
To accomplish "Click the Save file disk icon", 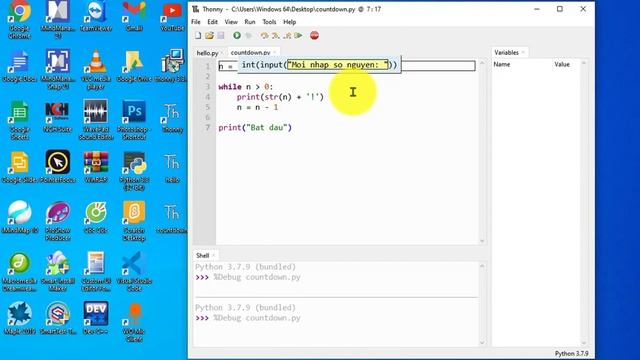I will (x=221, y=36).
